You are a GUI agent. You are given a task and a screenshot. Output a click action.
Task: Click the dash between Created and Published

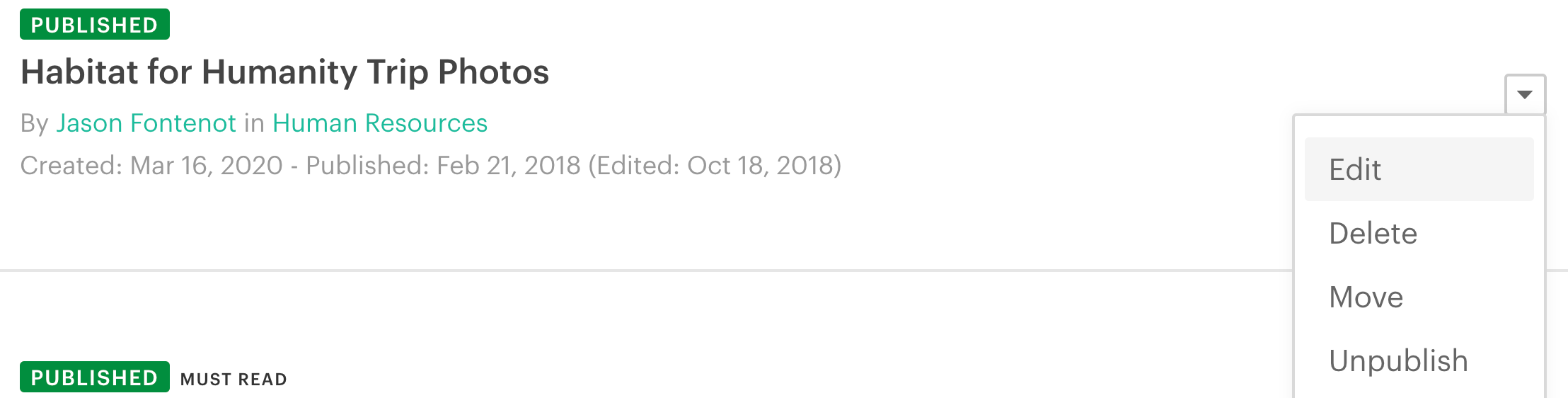point(294,166)
